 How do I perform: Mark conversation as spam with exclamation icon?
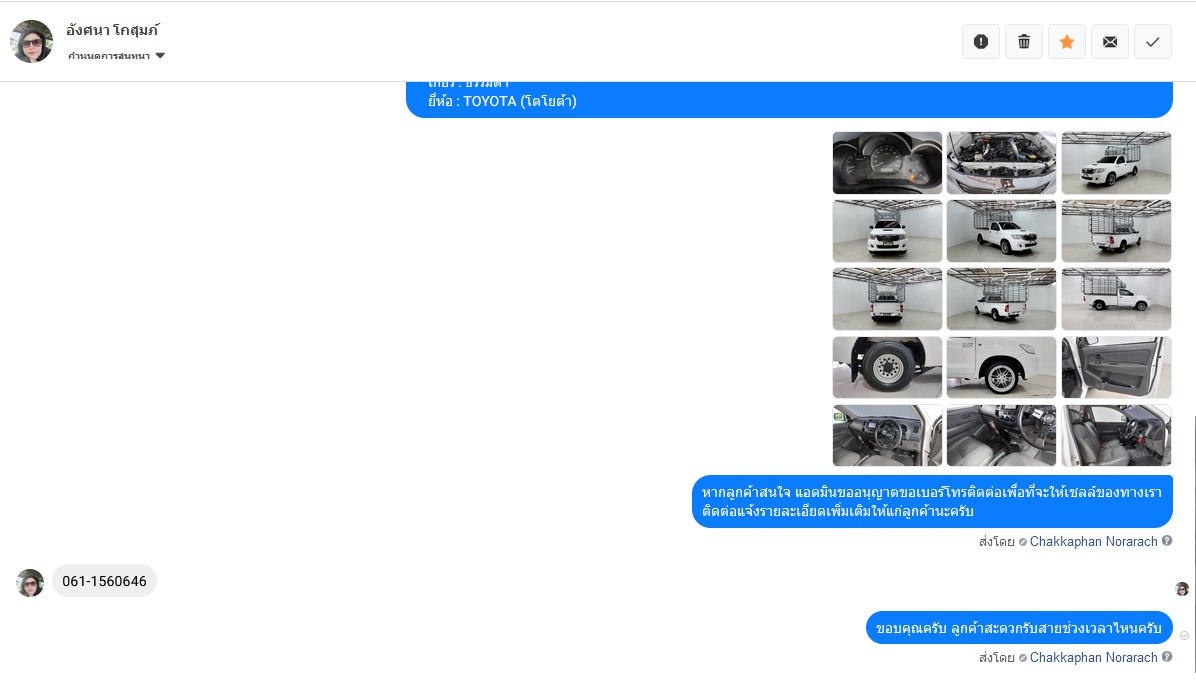click(x=981, y=42)
